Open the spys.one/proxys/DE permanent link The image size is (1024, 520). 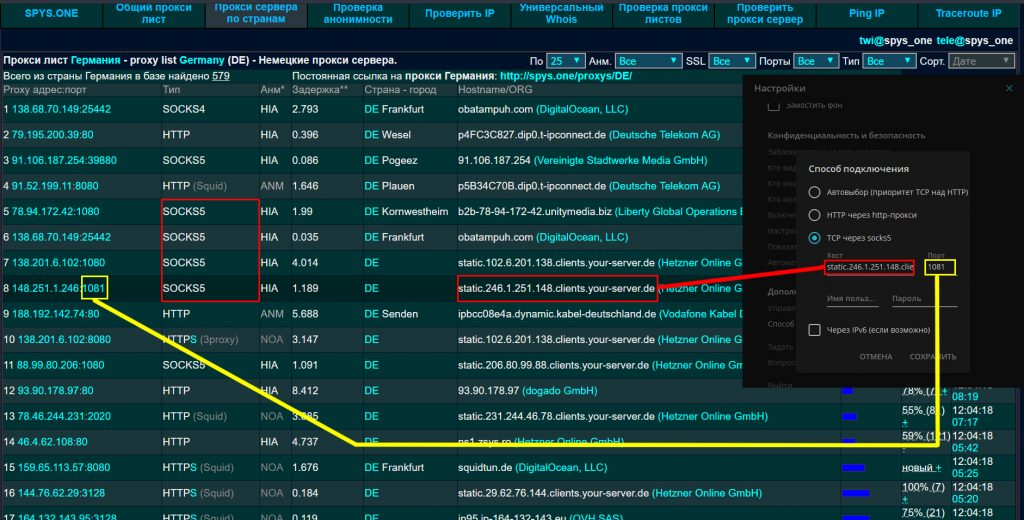click(565, 76)
